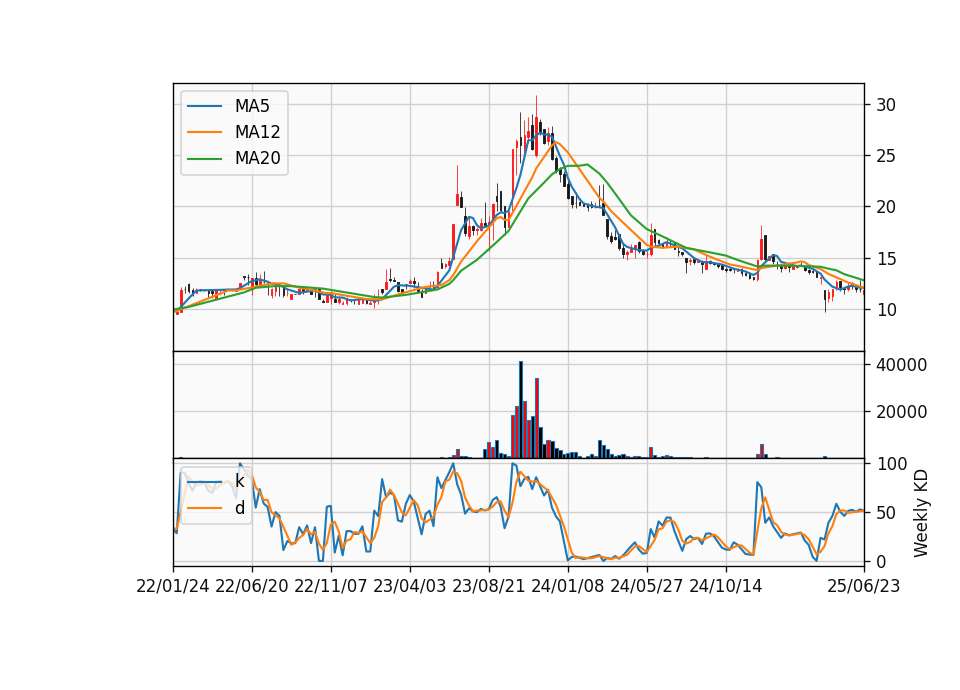The height and width of the screenshot is (690, 960).
Task: Click the 22/11/07 date axis label
Action: [x=331, y=586]
